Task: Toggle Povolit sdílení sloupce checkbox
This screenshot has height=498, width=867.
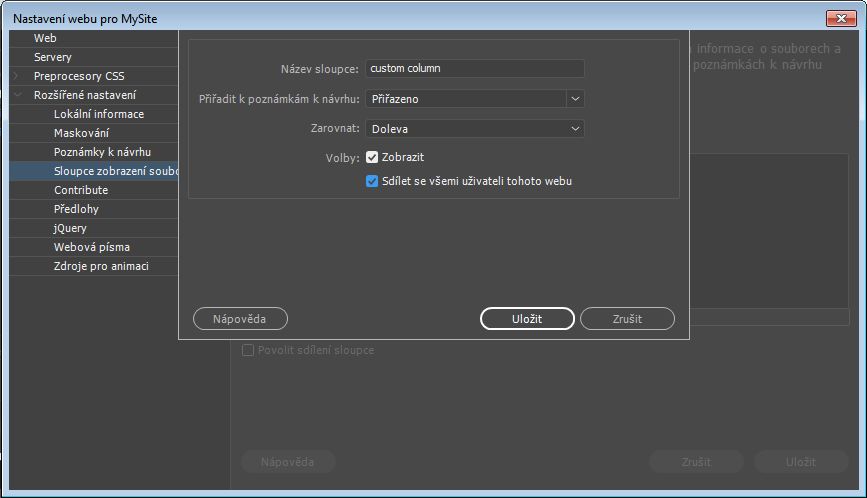Action: pos(248,350)
